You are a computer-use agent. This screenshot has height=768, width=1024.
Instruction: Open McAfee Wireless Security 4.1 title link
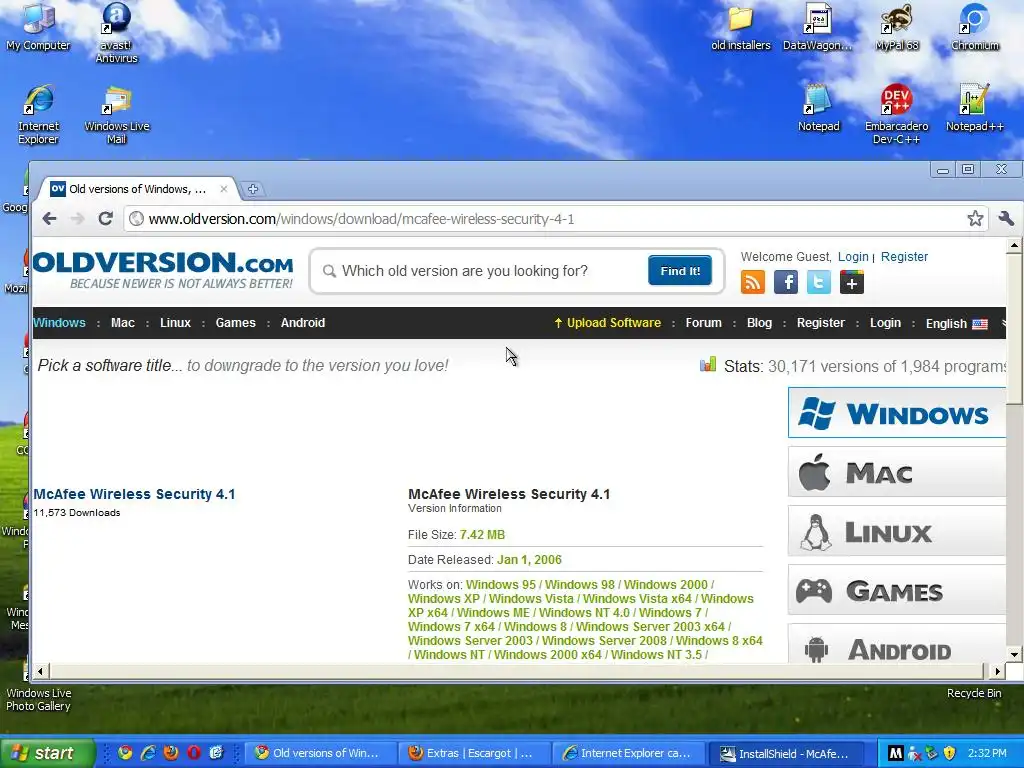(x=134, y=494)
